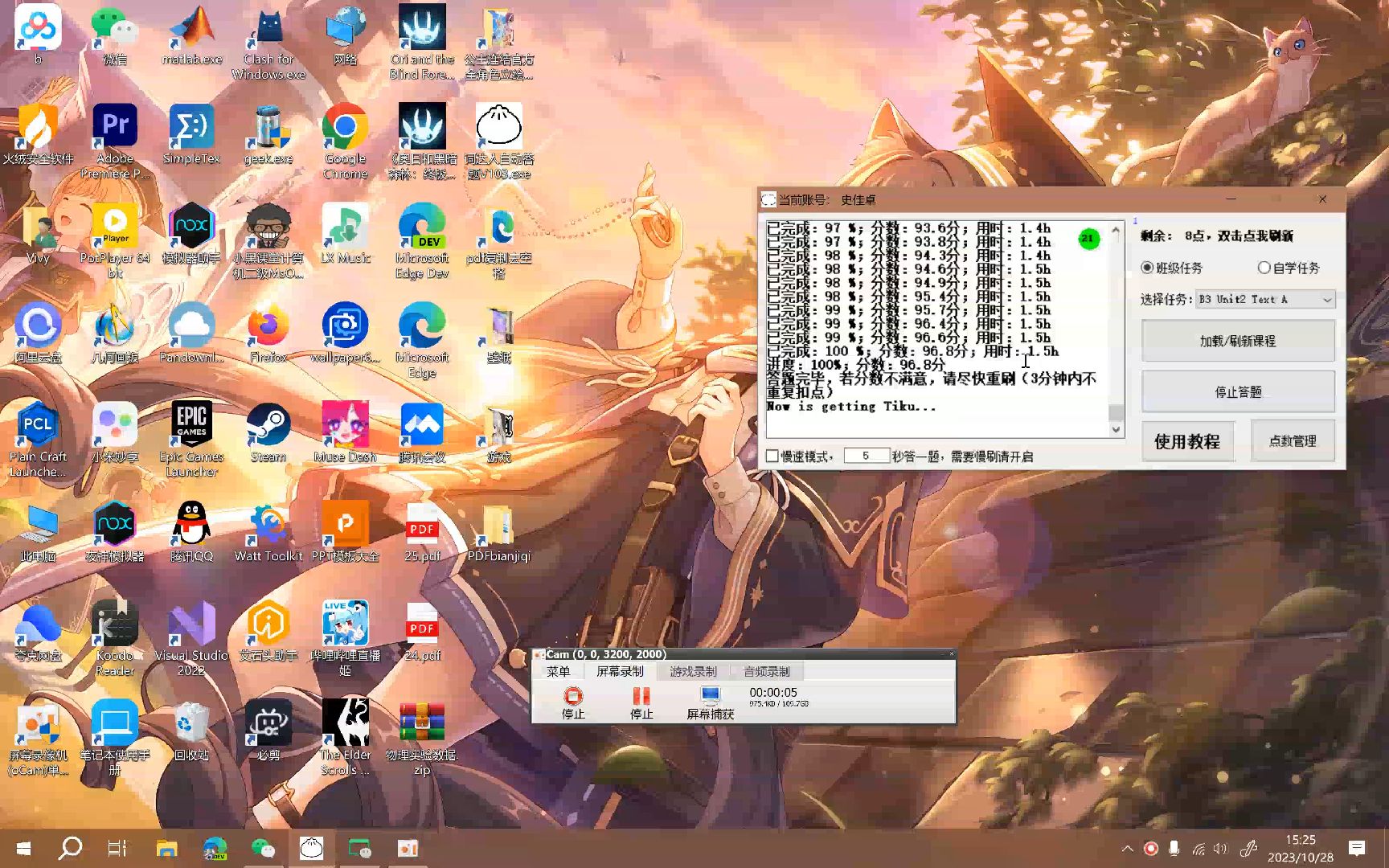The image size is (1389, 868).
Task: Open SimpleTex desktop shortcut
Action: [x=191, y=135]
